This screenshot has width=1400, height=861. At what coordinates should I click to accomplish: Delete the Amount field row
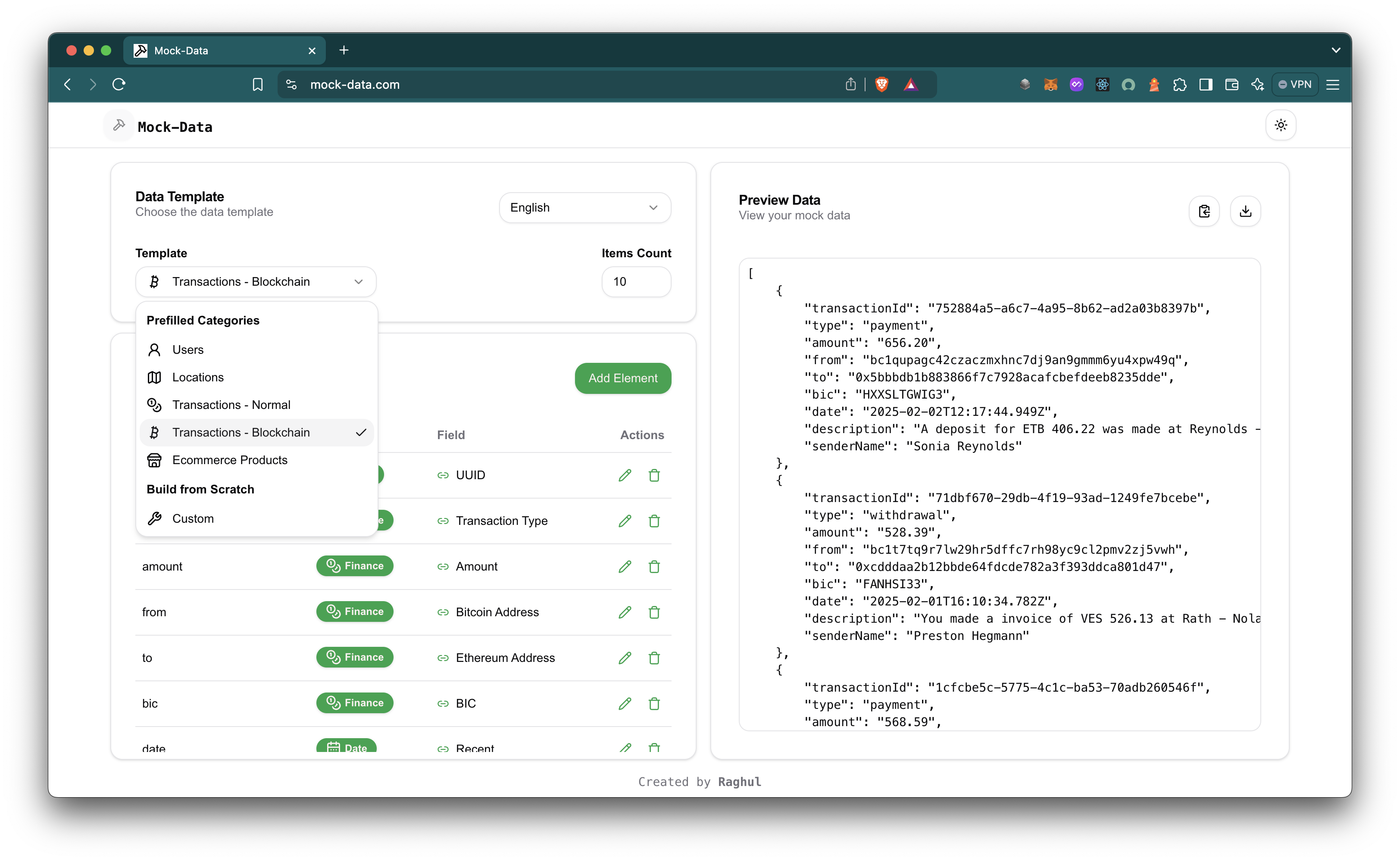[654, 567]
